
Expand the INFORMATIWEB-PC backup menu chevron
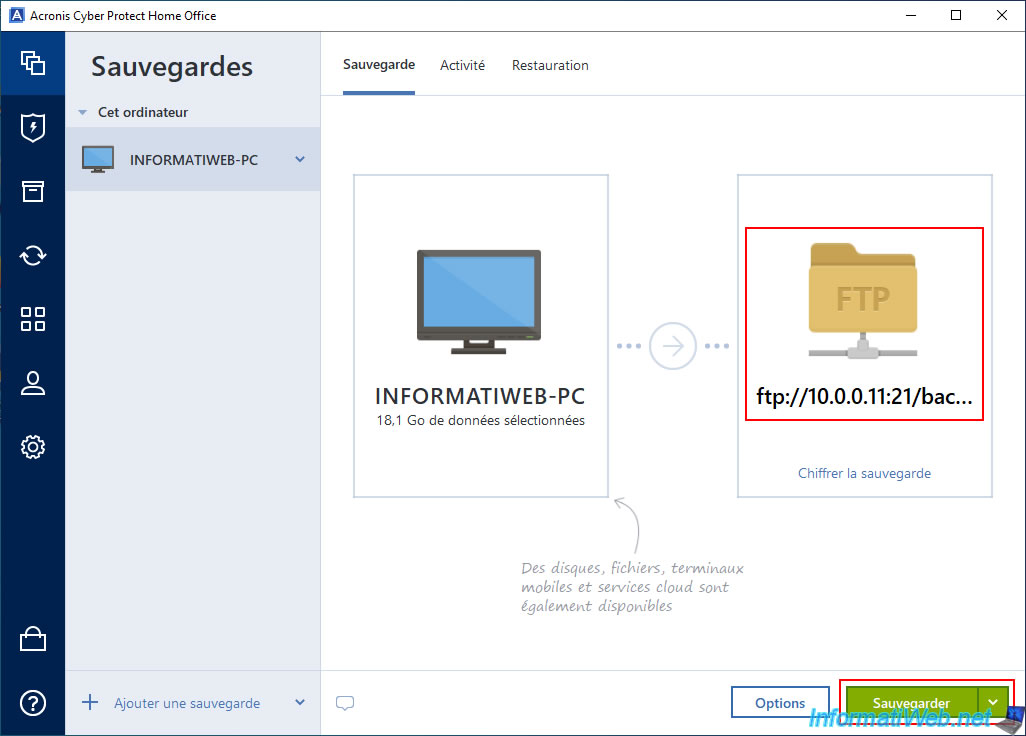click(x=300, y=159)
